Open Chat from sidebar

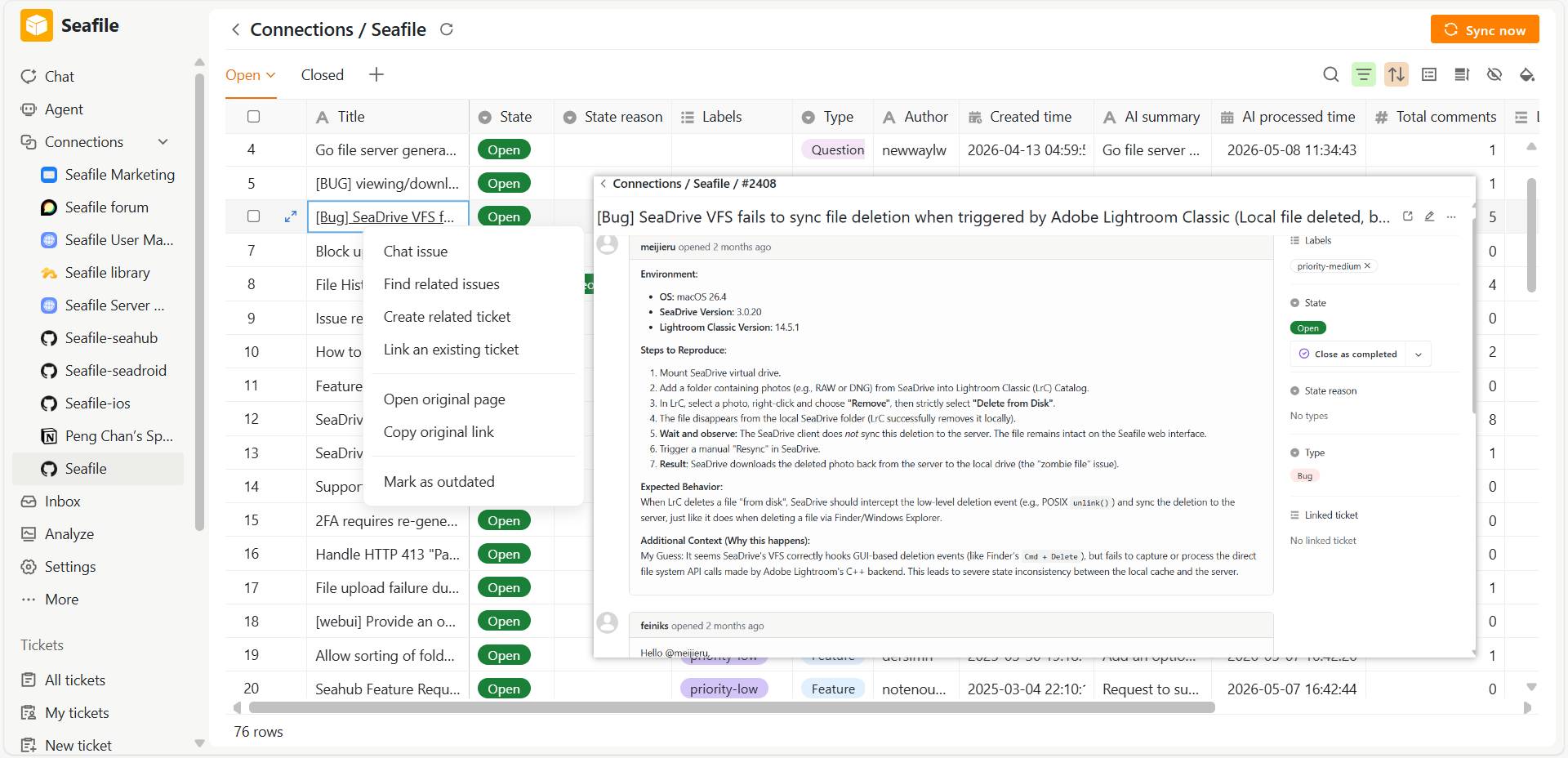[59, 76]
